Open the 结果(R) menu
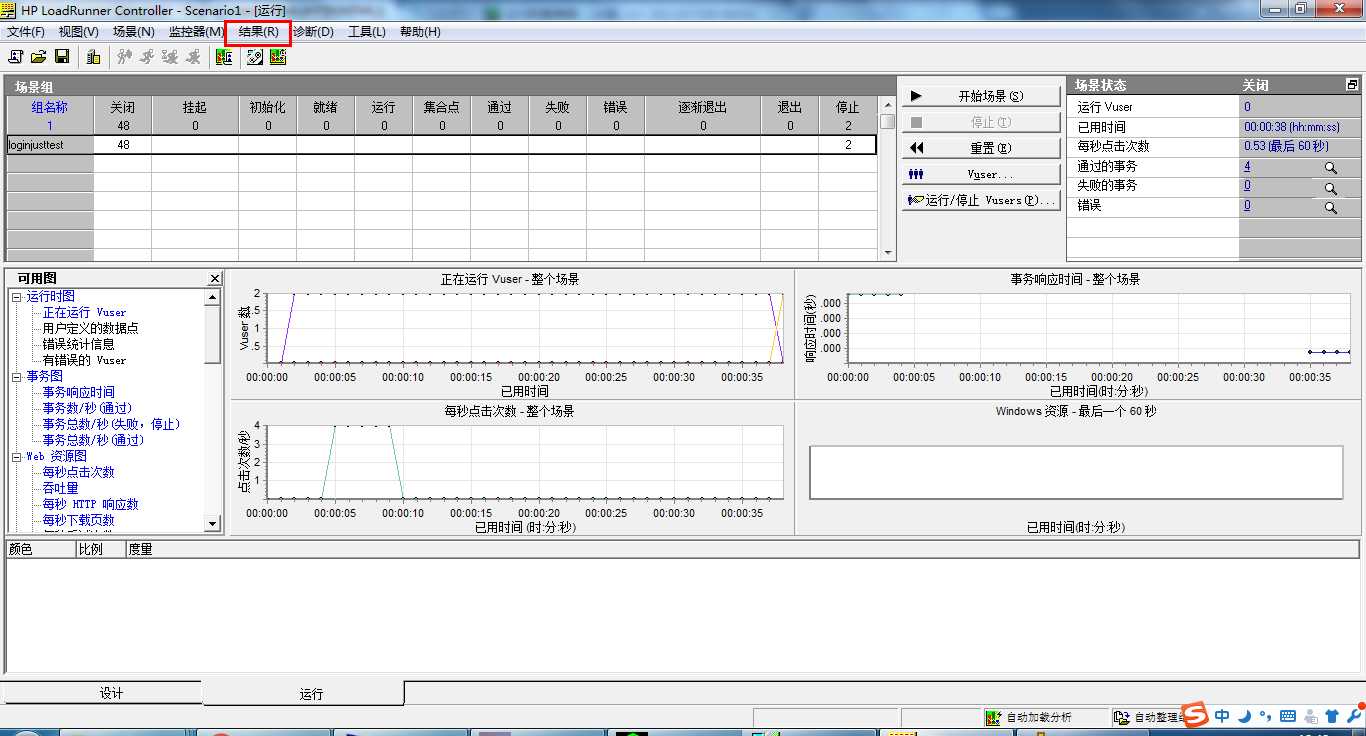This screenshot has height=736, width=1366. (259, 32)
